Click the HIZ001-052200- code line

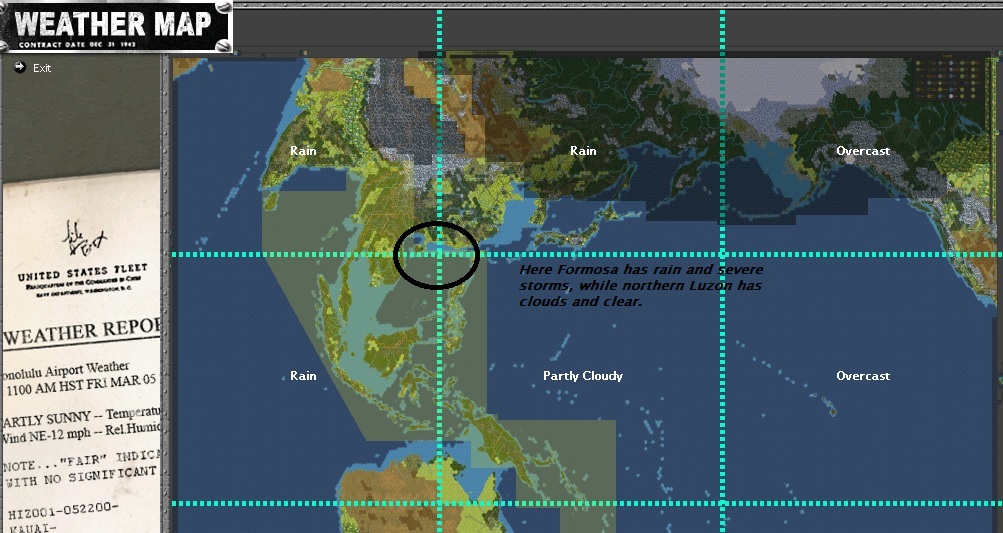64,510
